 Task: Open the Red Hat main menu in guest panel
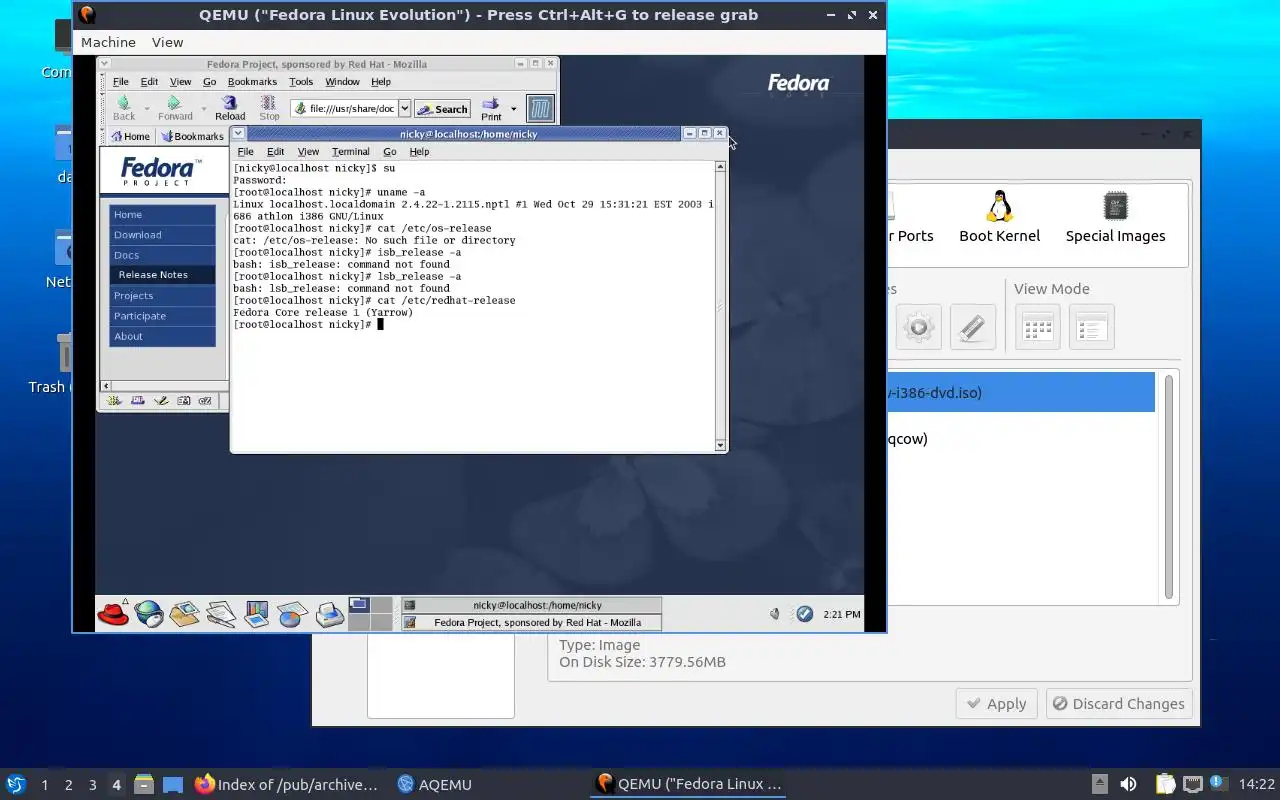(113, 613)
